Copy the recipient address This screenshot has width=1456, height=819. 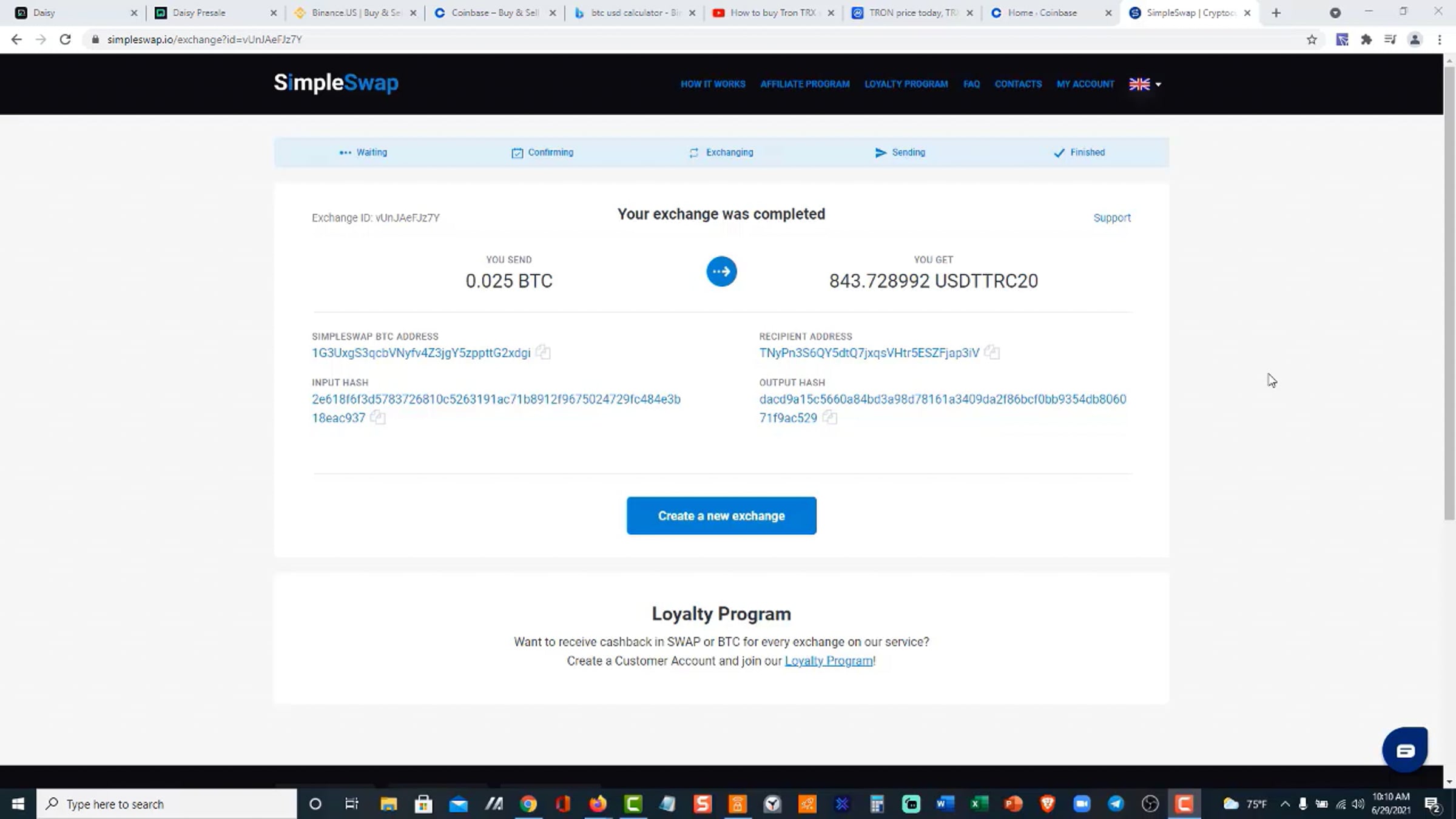[992, 352]
